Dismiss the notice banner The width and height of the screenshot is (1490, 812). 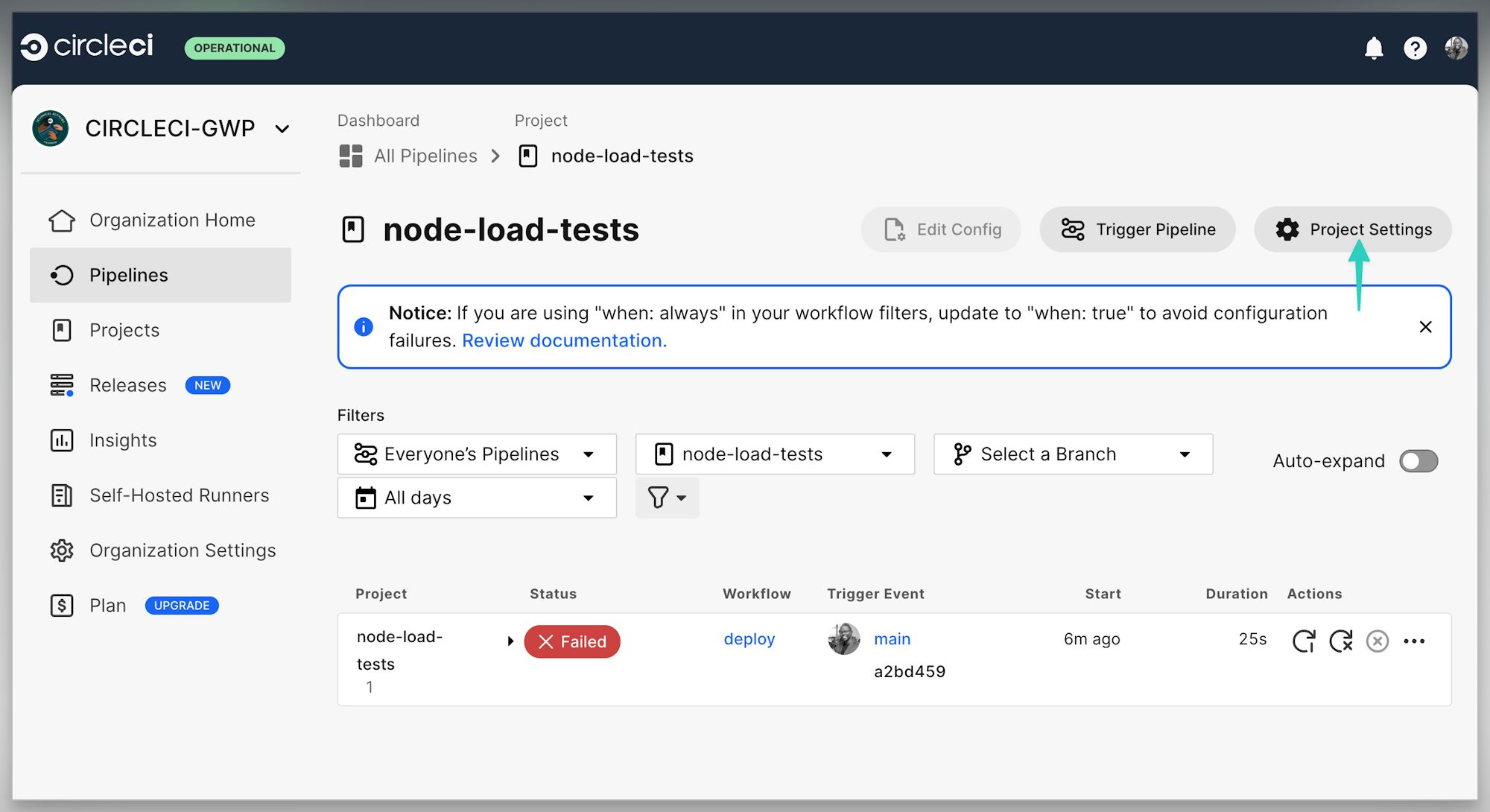pyautogui.click(x=1425, y=327)
